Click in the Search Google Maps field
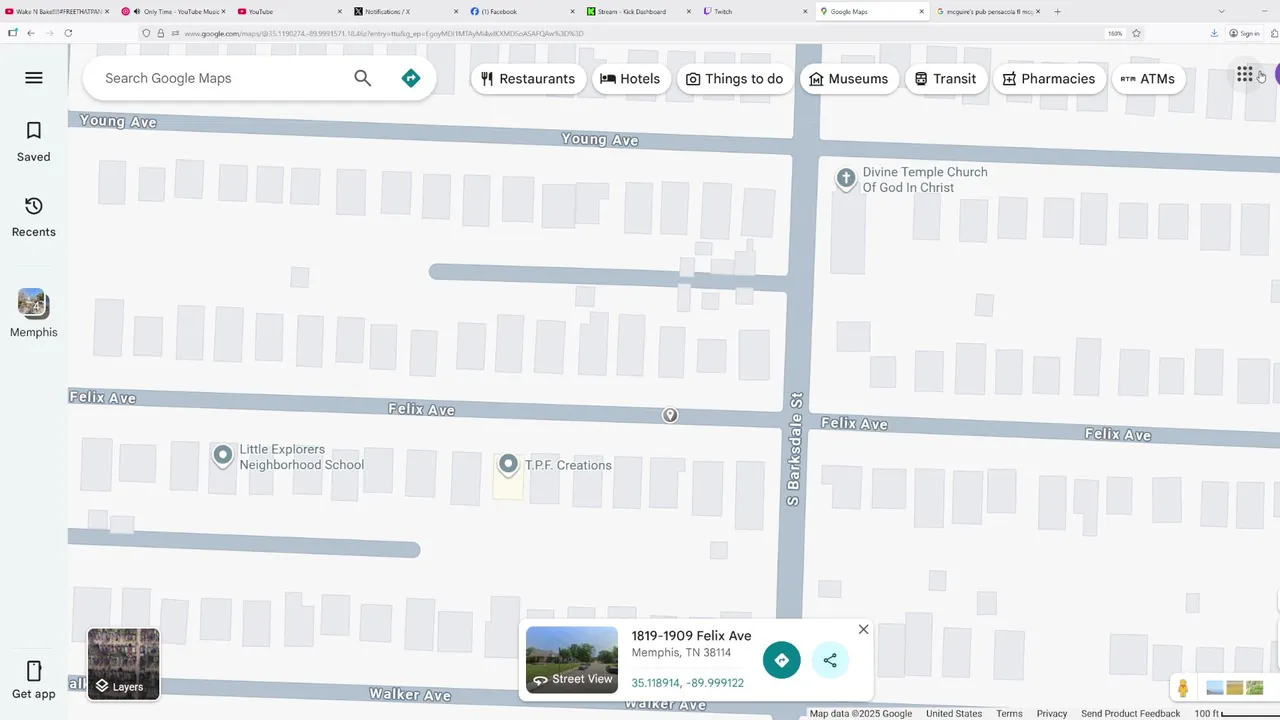 pos(220,78)
